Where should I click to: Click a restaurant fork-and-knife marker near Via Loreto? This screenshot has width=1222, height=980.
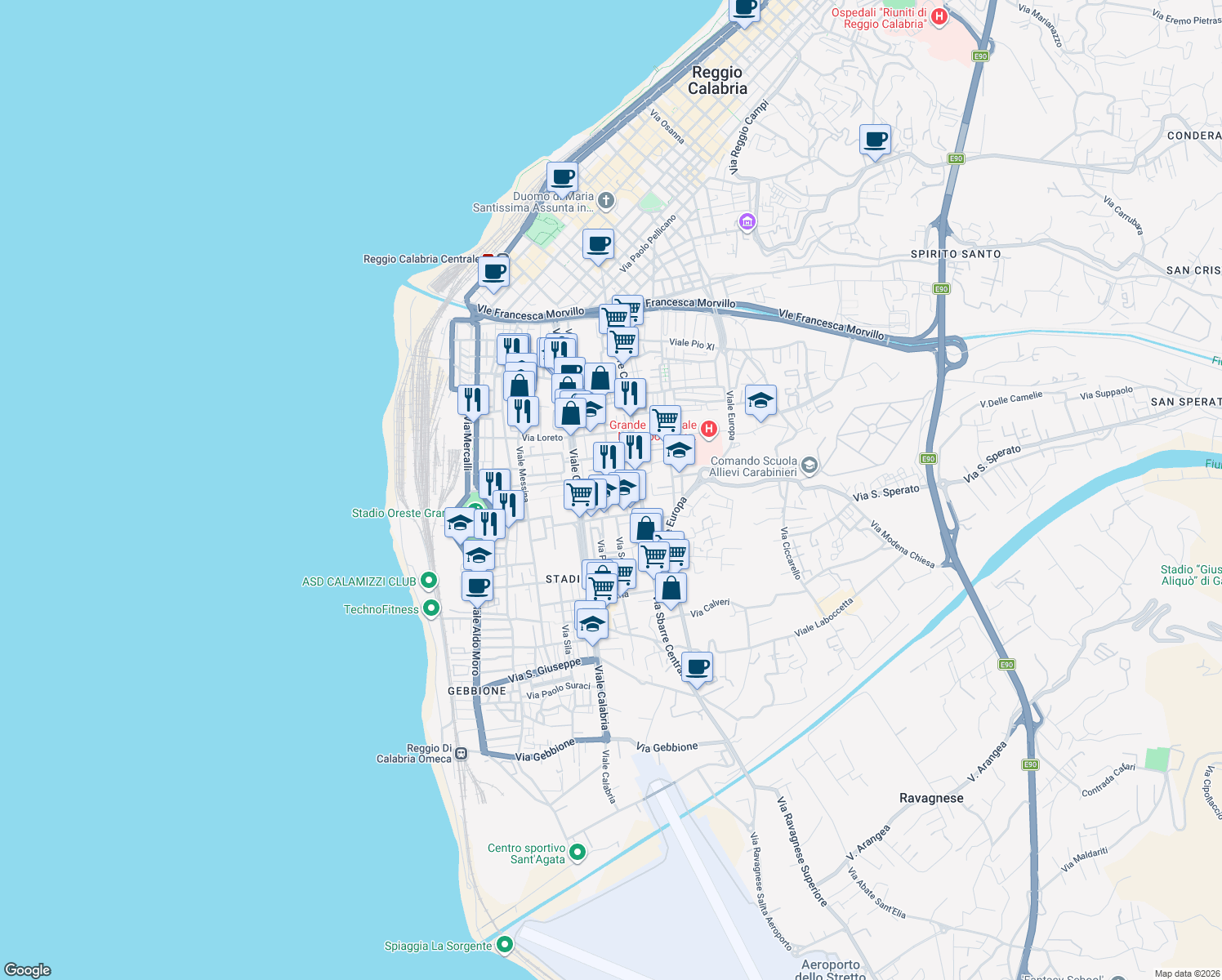click(x=522, y=411)
